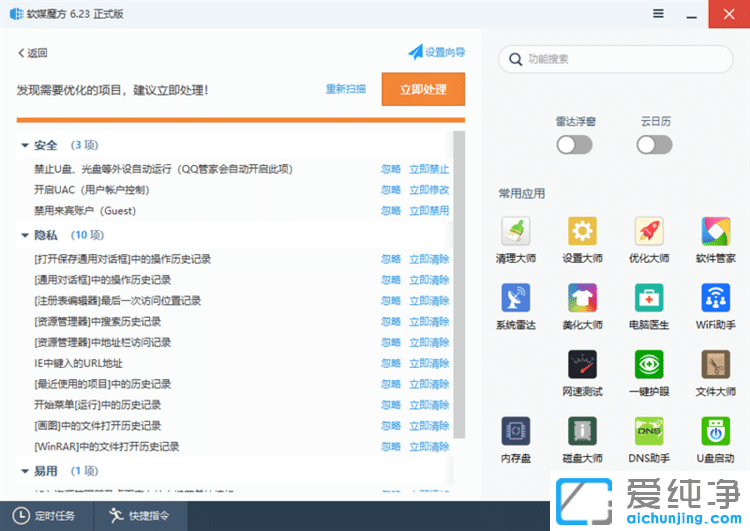The image size is (750, 531).
Task: Launch 系统雷达 satellite dish icon
Action: pos(516,298)
